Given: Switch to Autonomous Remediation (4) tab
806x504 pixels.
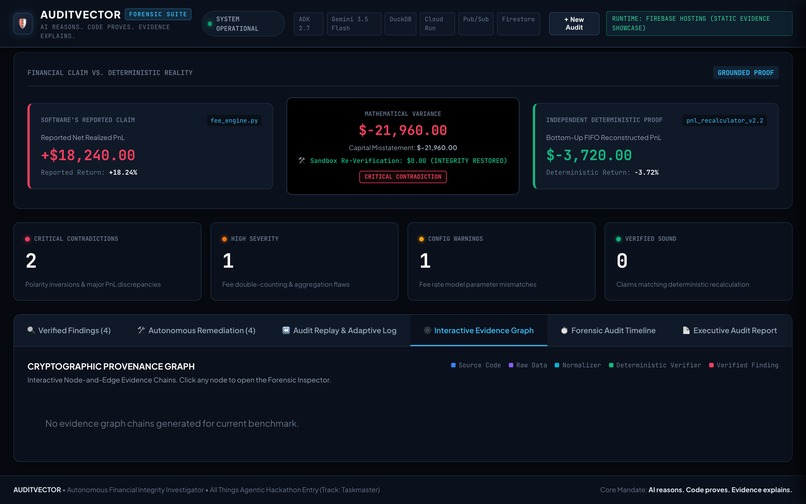Looking at the screenshot, I should pos(196,330).
